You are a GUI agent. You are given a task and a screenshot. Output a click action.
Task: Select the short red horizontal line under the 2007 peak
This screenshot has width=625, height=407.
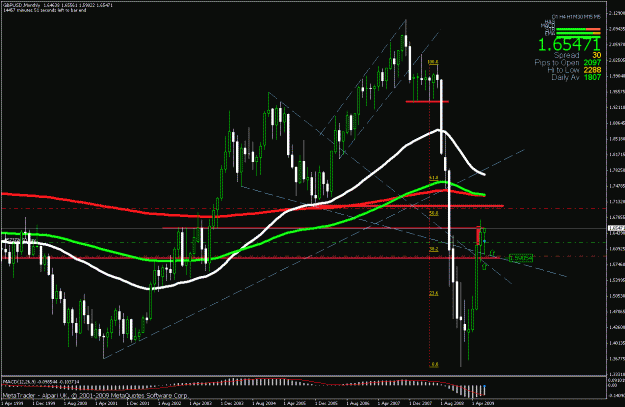tap(427, 102)
